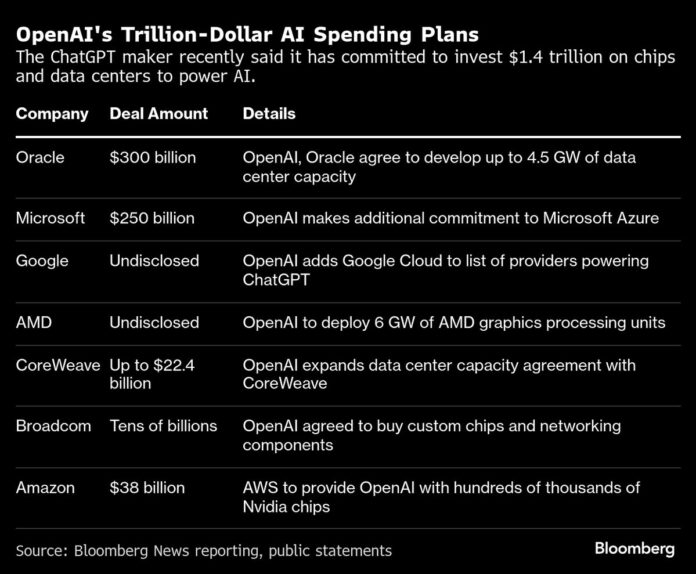The image size is (696, 574).
Task: Select the $250 billion deal amount
Action: [x=152, y=217]
